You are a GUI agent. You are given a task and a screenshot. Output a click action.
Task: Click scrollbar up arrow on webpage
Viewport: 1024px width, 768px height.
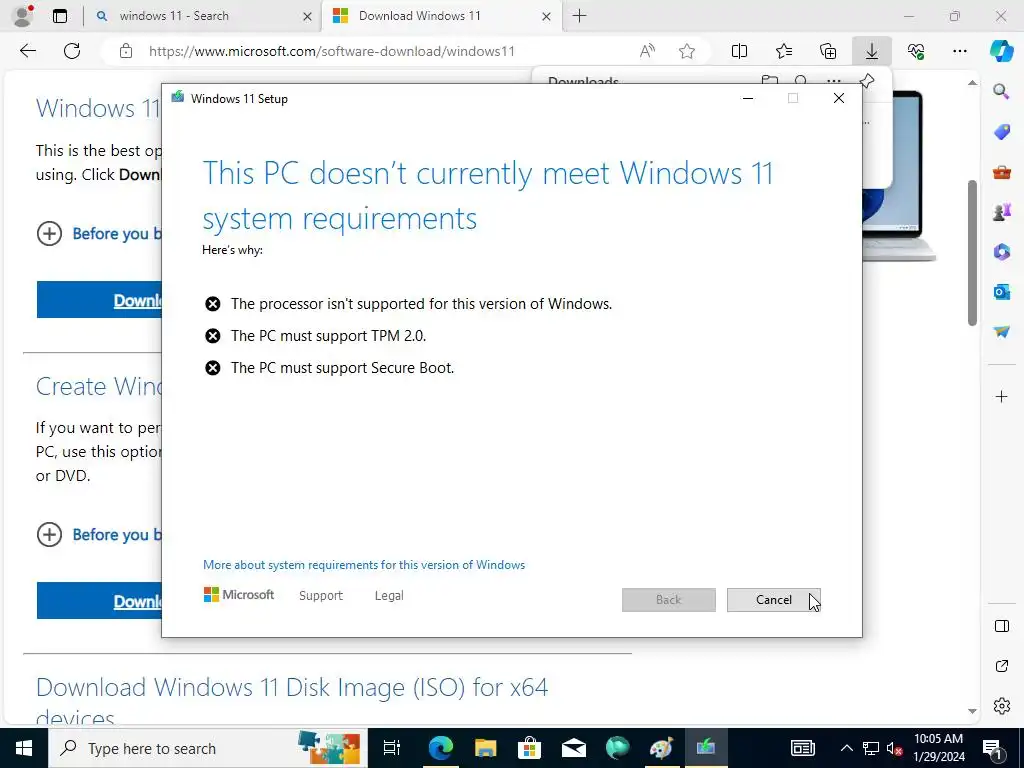click(972, 83)
